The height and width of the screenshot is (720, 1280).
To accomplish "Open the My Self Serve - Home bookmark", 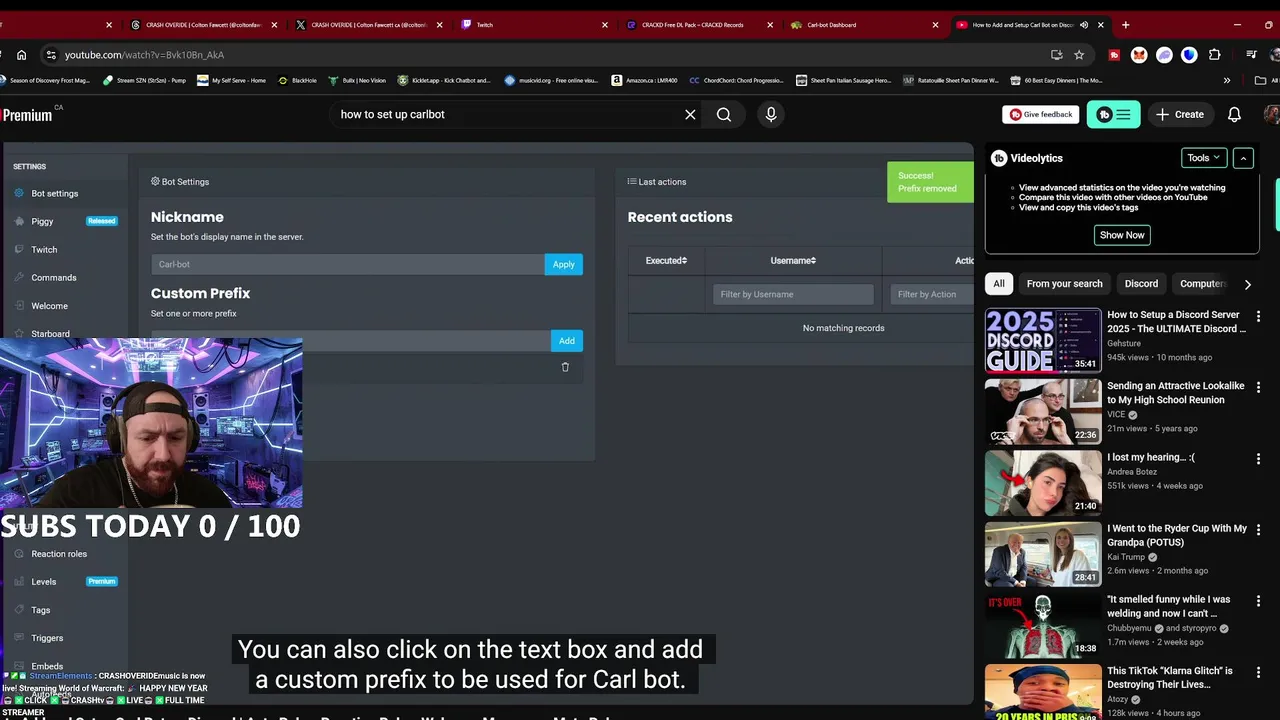I will point(231,80).
